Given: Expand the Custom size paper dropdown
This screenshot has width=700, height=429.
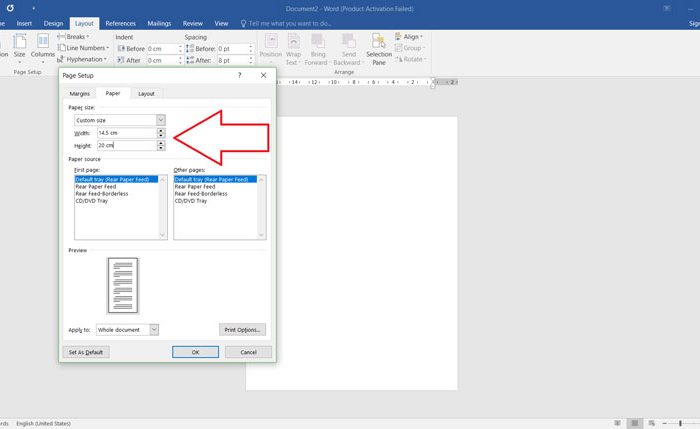Looking at the screenshot, I should (161, 120).
